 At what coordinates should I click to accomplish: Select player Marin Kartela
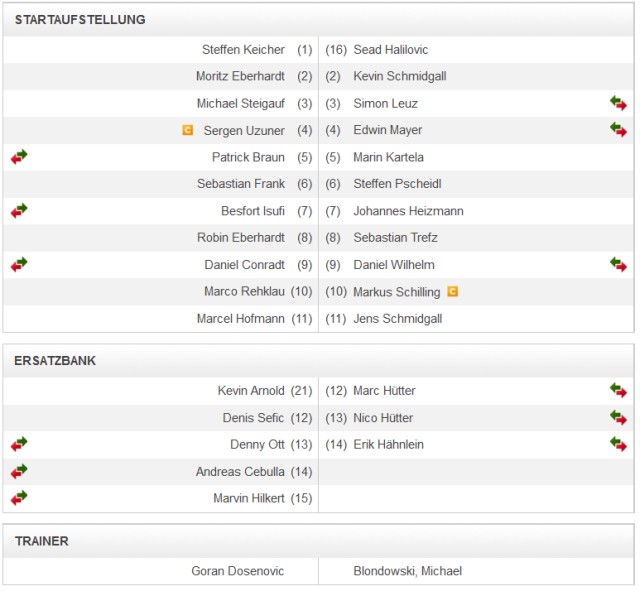(388, 157)
